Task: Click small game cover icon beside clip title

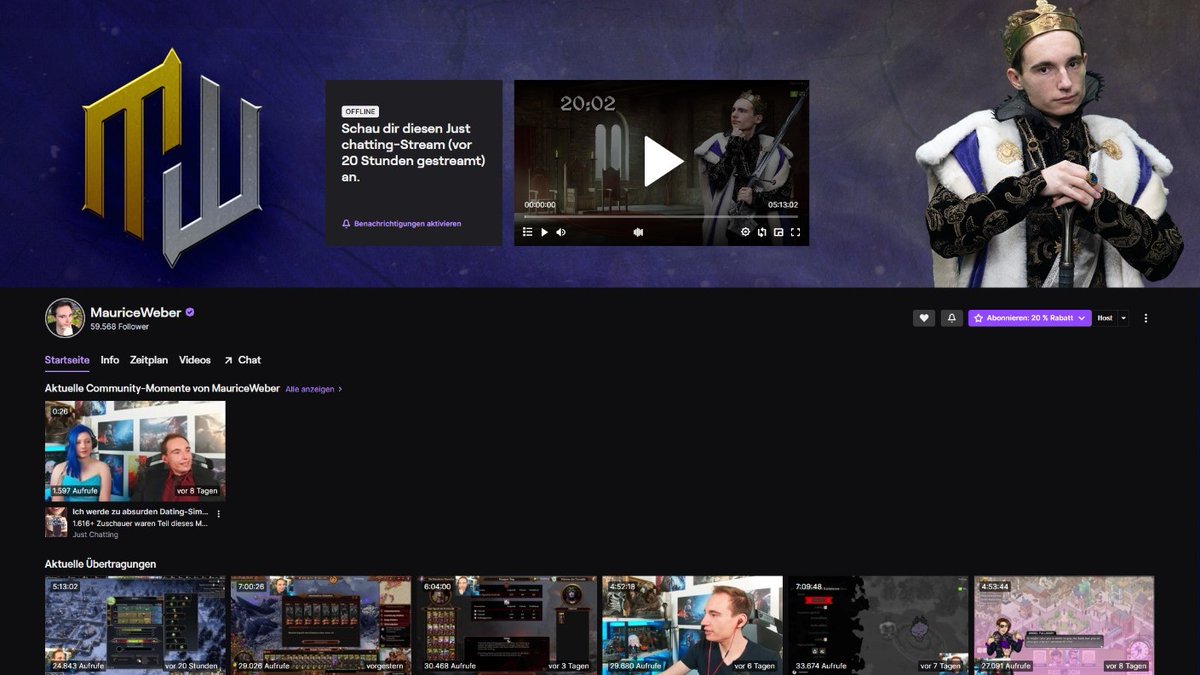Action: coord(56,522)
